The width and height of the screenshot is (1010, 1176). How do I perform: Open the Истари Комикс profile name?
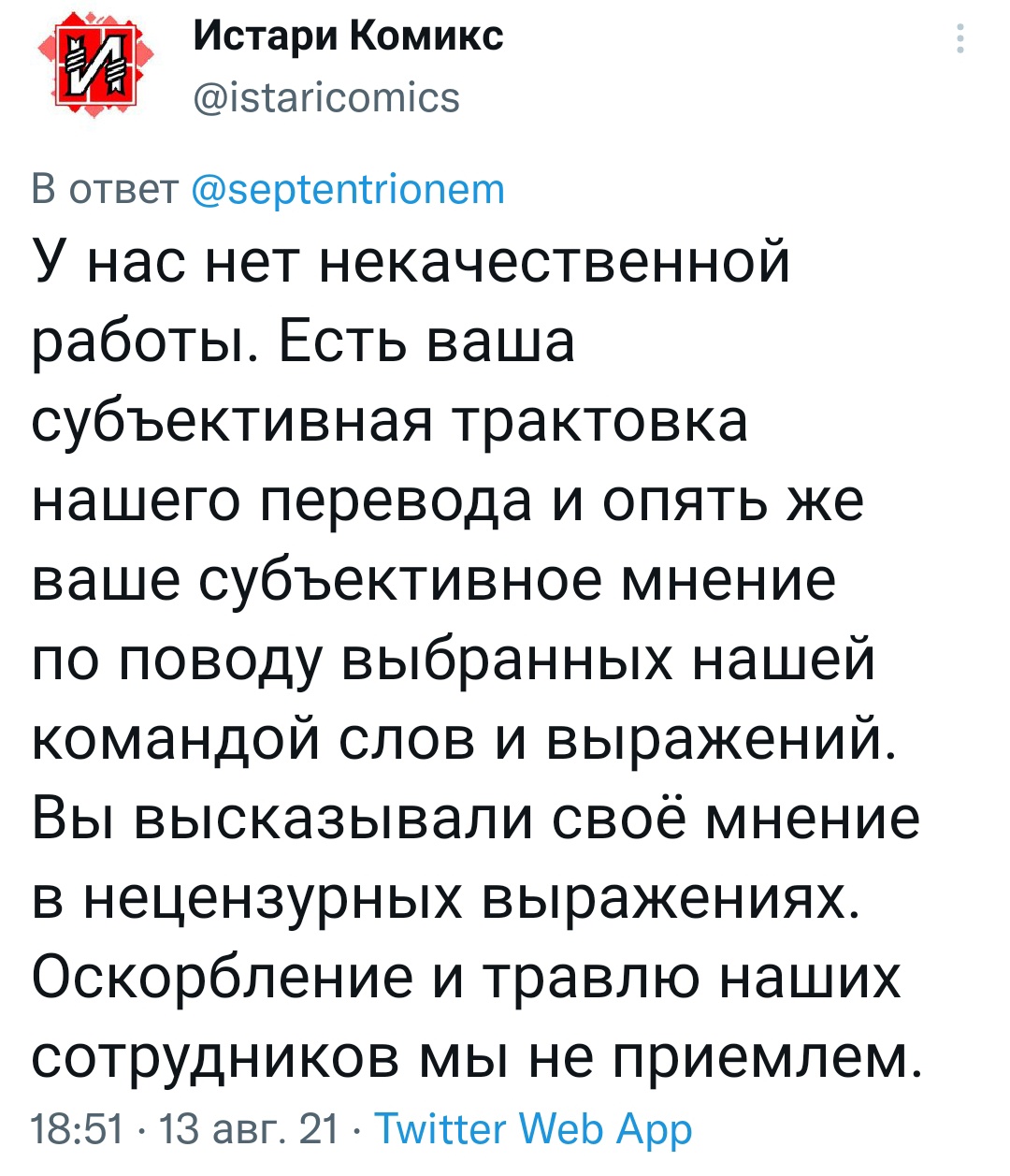[349, 36]
